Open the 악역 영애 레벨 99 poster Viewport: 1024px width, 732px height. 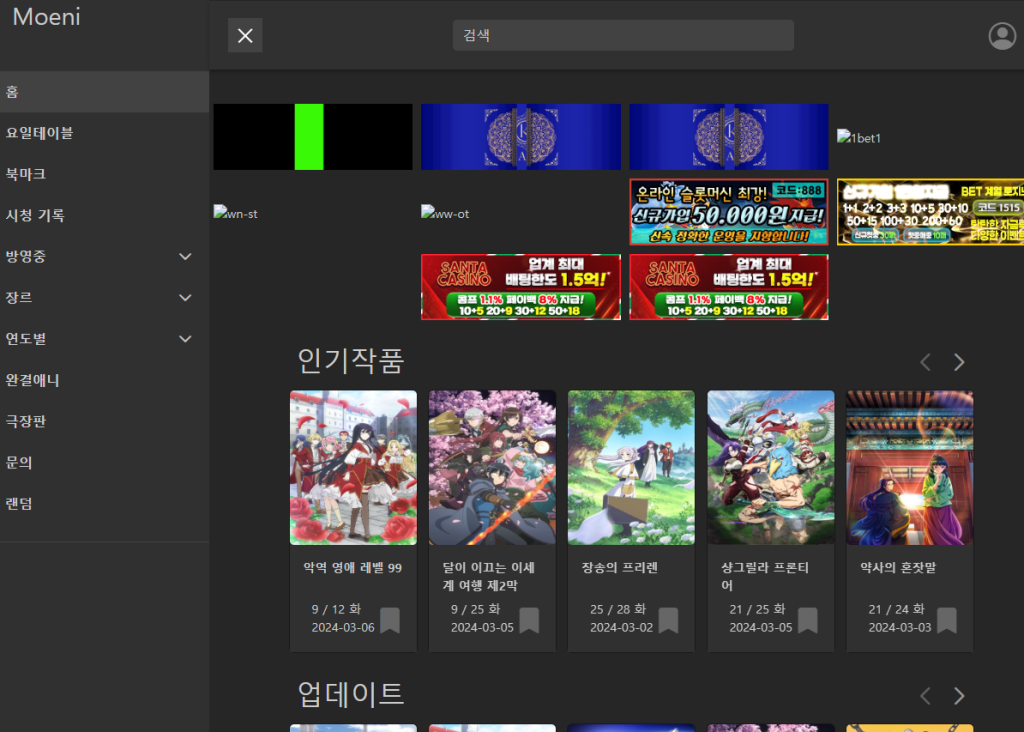(353, 468)
